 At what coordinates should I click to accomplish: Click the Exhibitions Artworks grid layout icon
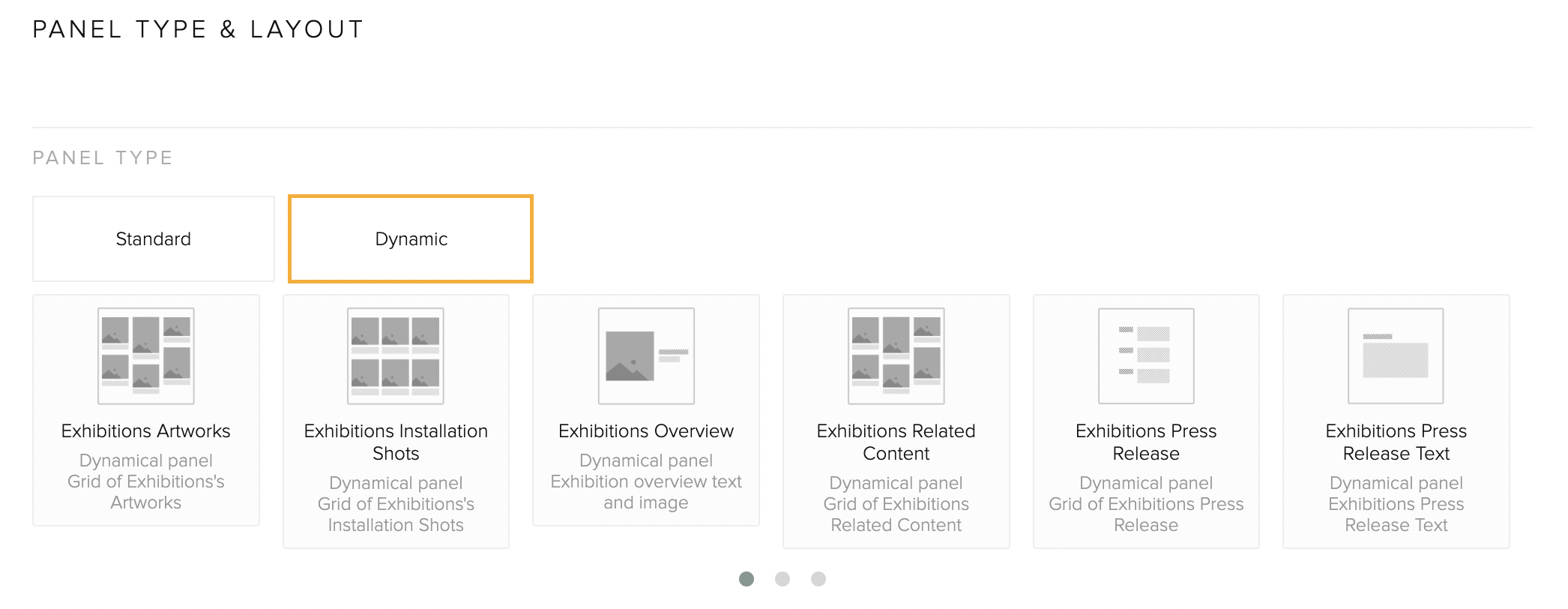tap(146, 355)
